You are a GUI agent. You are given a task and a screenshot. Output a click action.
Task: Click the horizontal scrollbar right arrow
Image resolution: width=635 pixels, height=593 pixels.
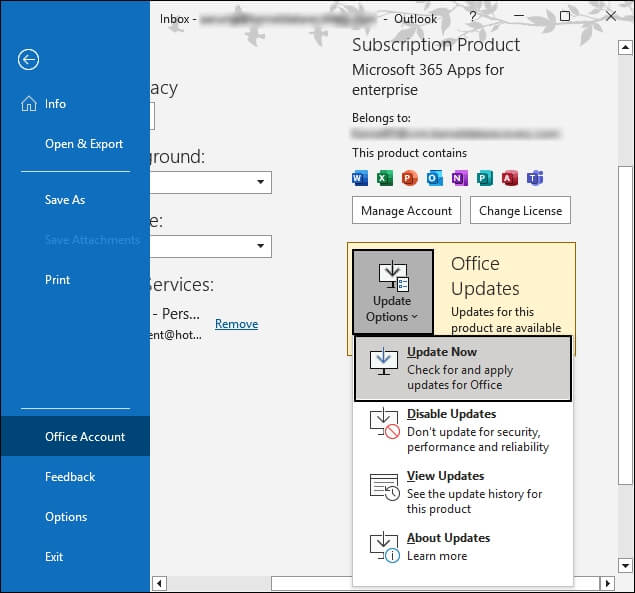point(607,583)
